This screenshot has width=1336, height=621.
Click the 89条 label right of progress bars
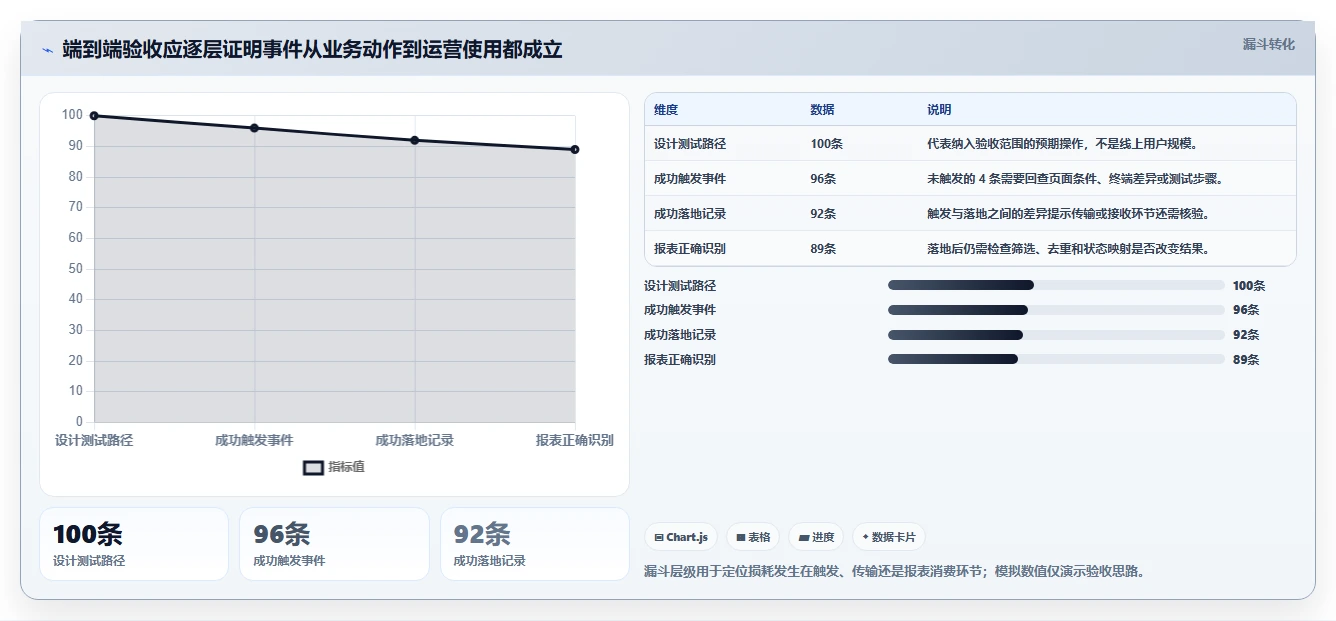pyautogui.click(x=1246, y=360)
